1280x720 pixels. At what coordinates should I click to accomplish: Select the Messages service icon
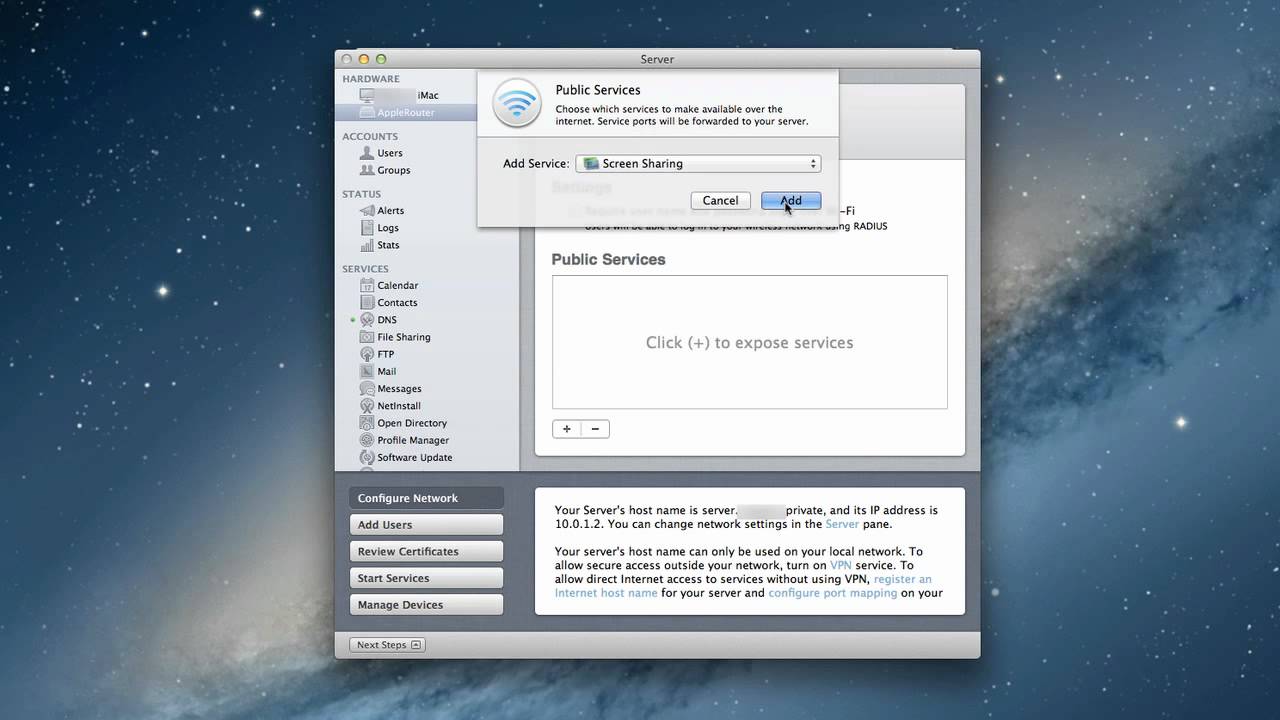click(x=367, y=388)
